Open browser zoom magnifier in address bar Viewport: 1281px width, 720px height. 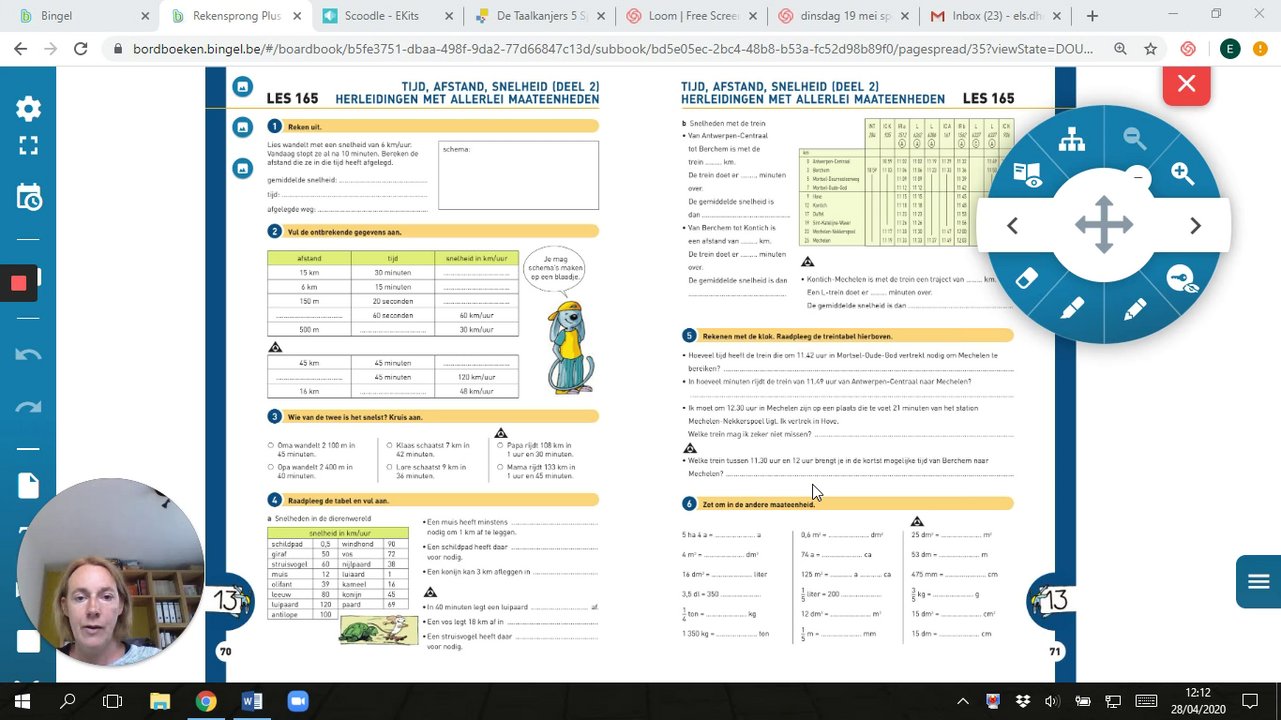pos(1120,49)
